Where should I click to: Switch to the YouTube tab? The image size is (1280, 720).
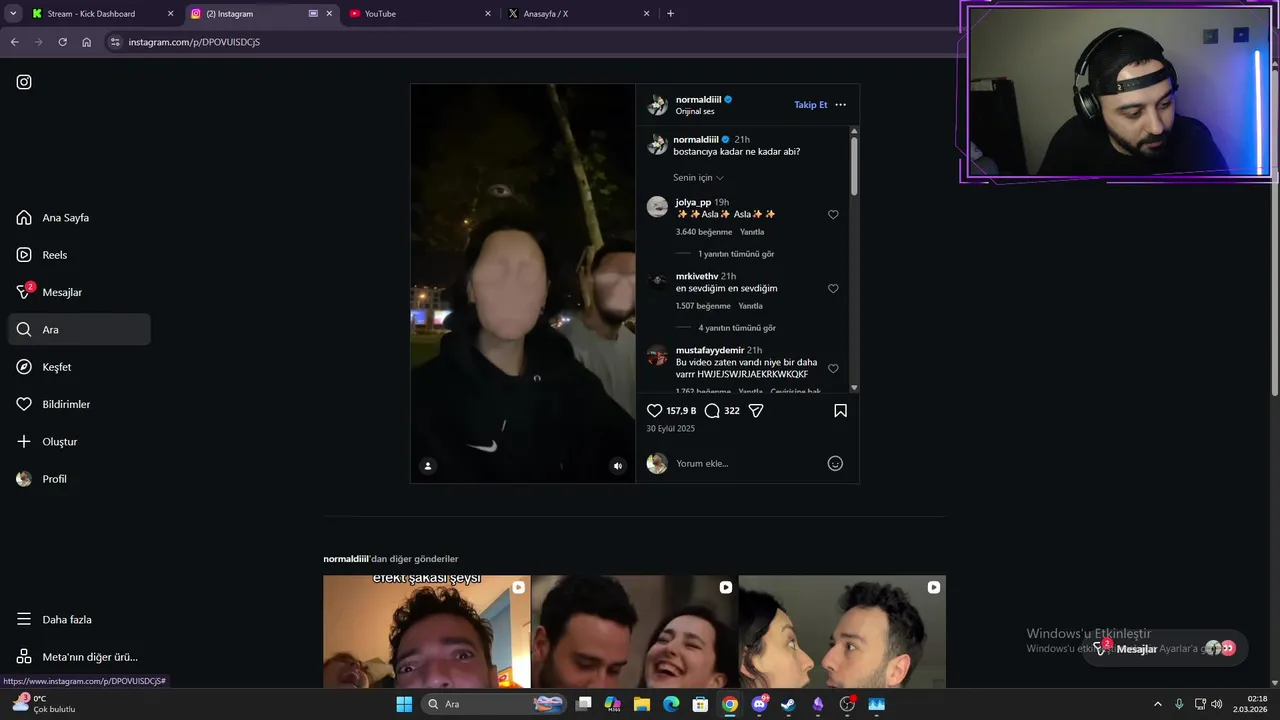point(420,14)
